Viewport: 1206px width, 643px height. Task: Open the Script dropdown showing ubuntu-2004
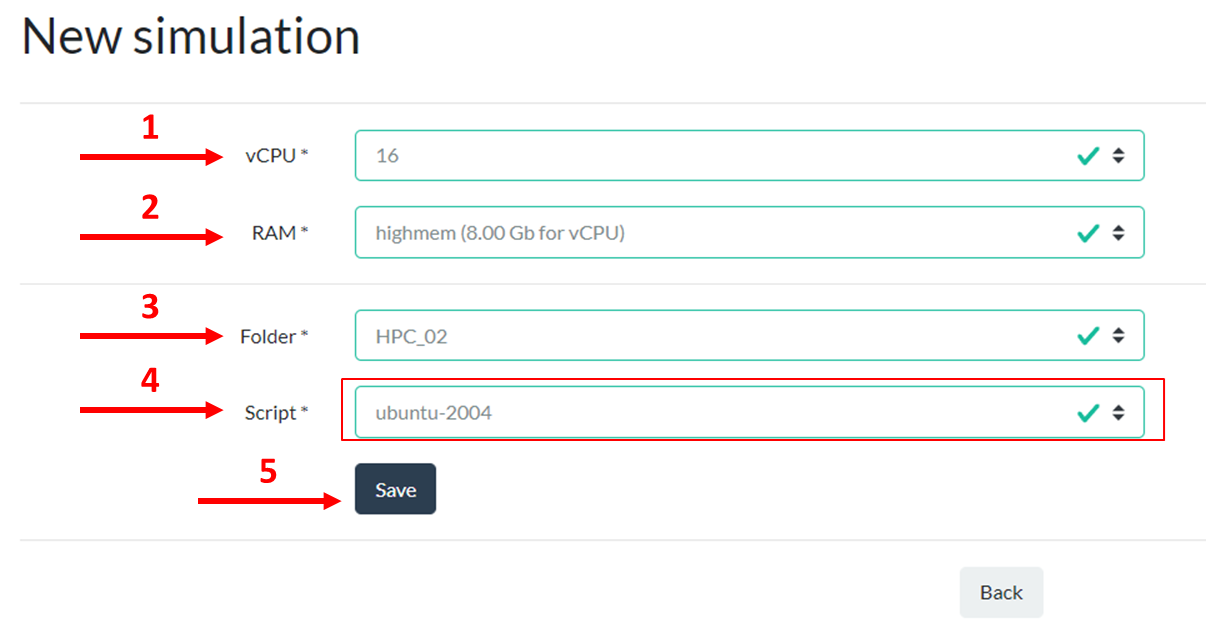click(x=700, y=411)
